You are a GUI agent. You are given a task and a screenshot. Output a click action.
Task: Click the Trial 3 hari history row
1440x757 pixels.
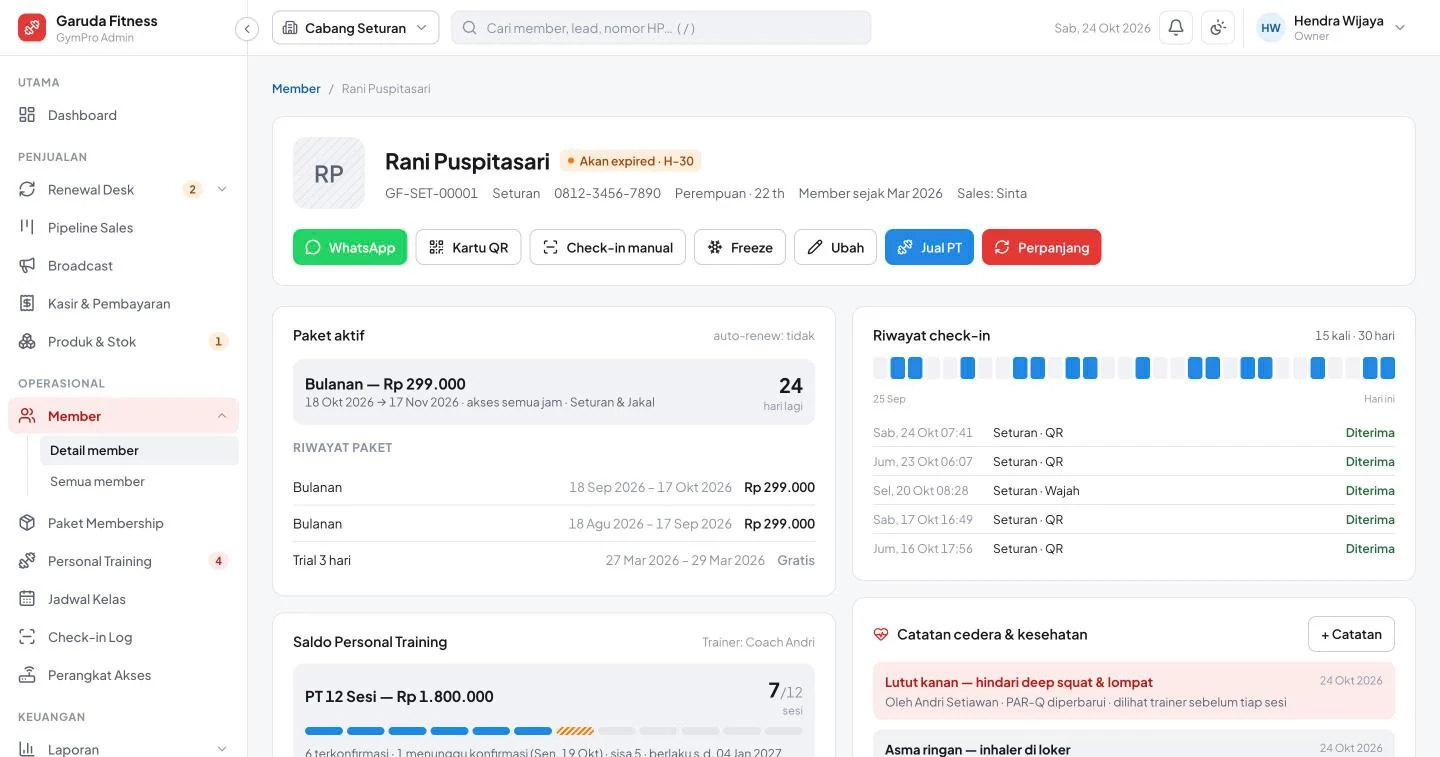[x=554, y=560]
